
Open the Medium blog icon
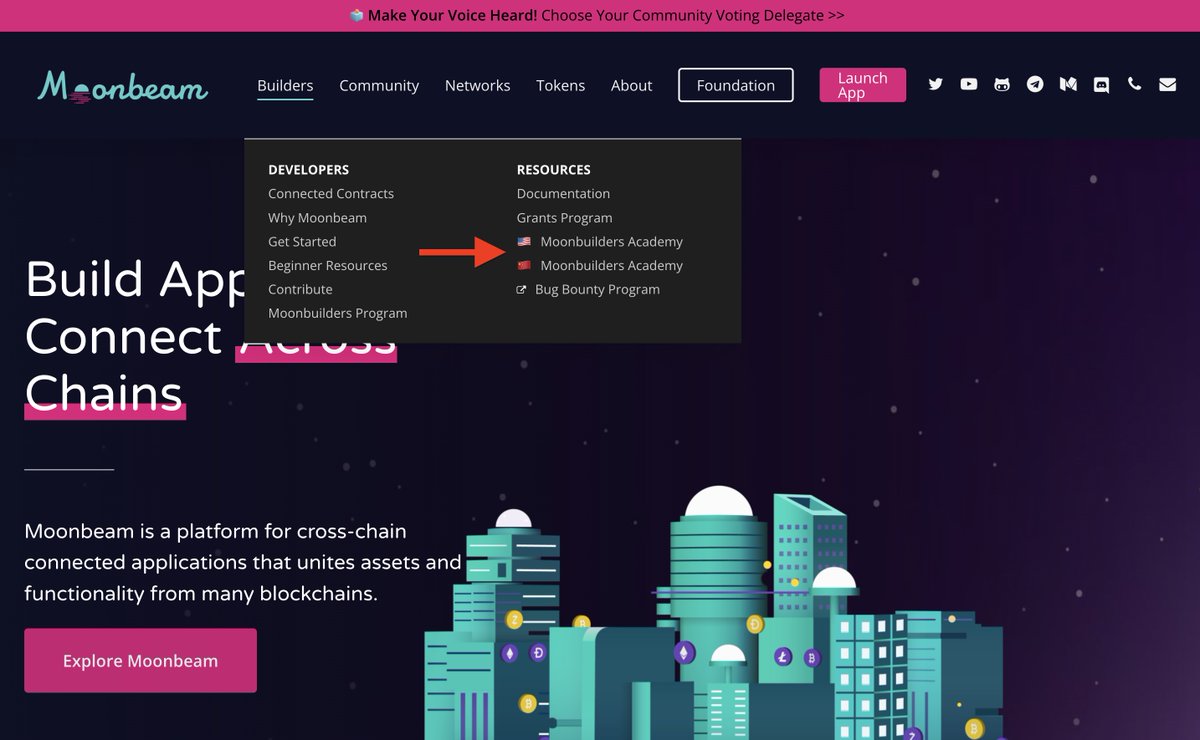(x=1068, y=85)
